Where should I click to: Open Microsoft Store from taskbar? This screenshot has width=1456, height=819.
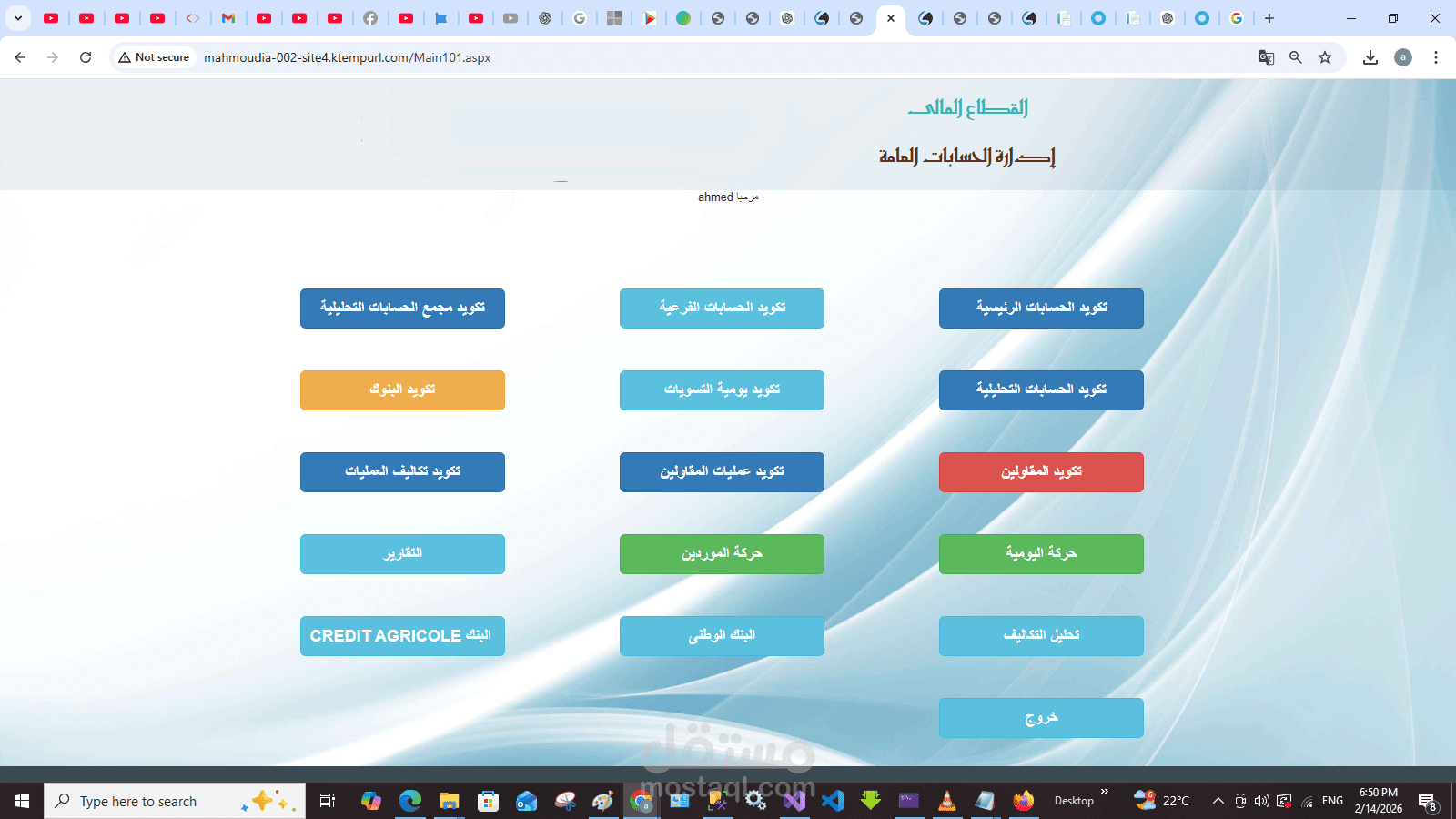coord(489,801)
